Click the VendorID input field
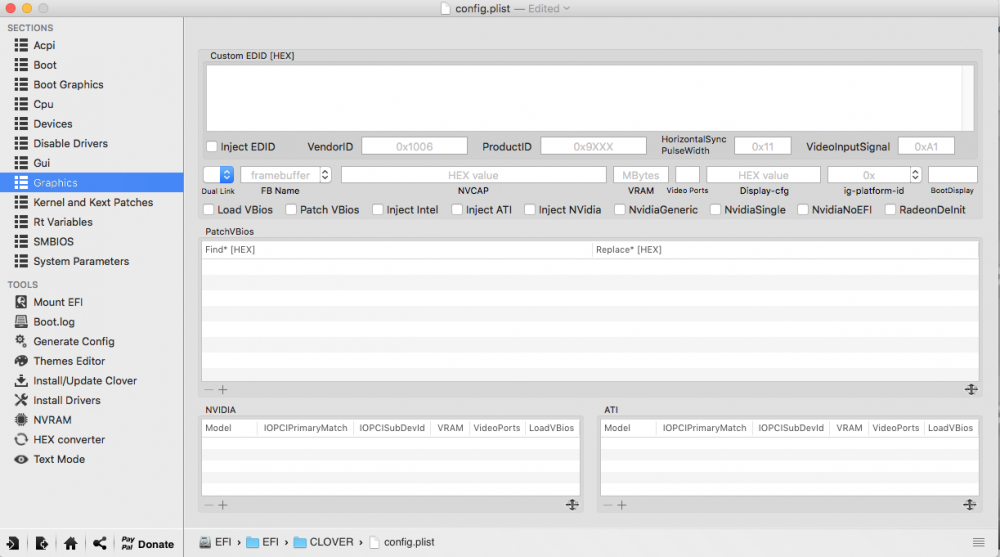 [415, 146]
